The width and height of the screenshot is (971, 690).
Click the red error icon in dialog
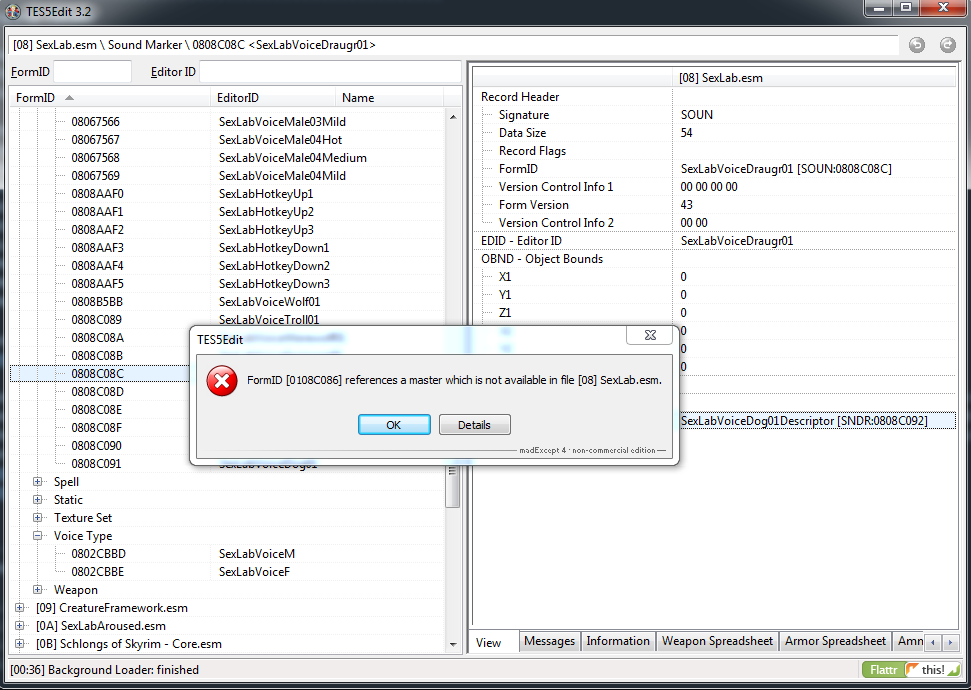tap(222, 380)
